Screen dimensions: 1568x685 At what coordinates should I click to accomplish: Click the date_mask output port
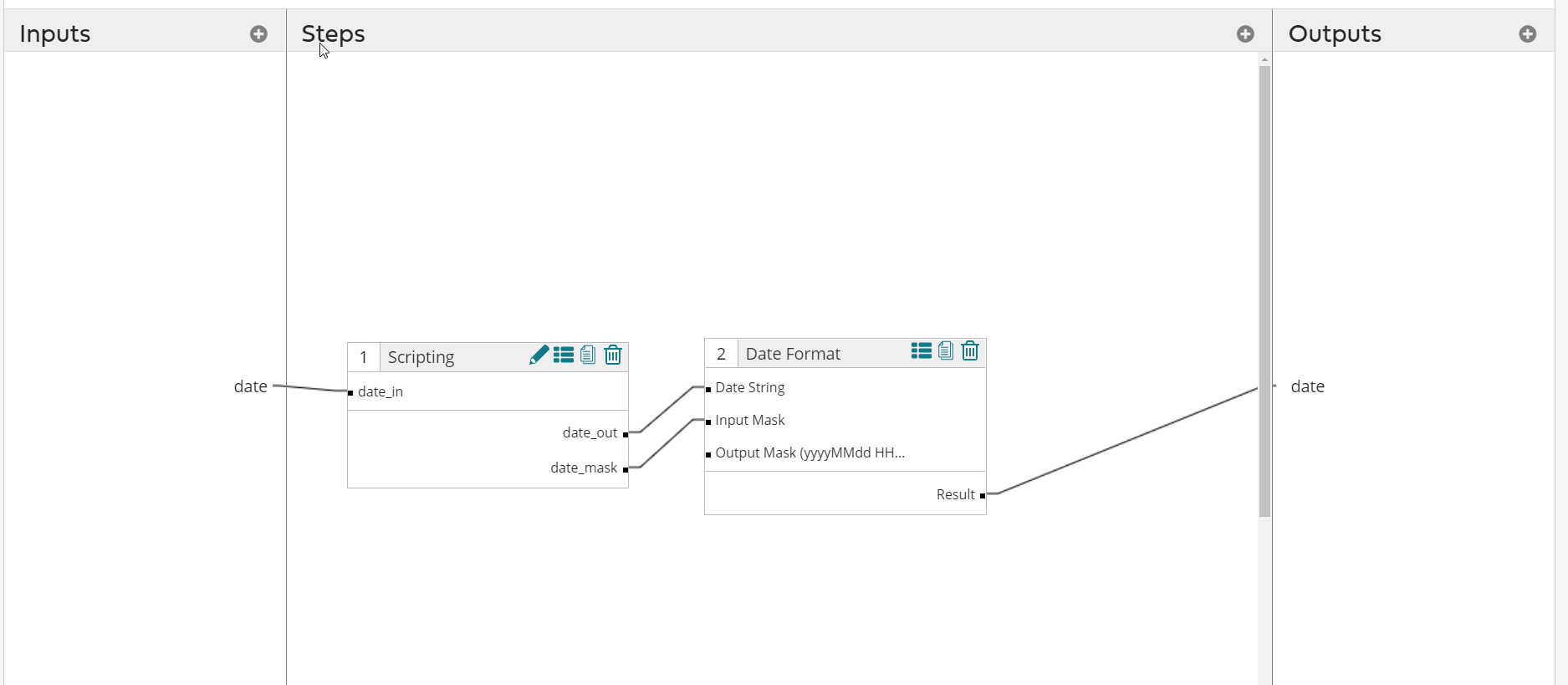(625, 469)
